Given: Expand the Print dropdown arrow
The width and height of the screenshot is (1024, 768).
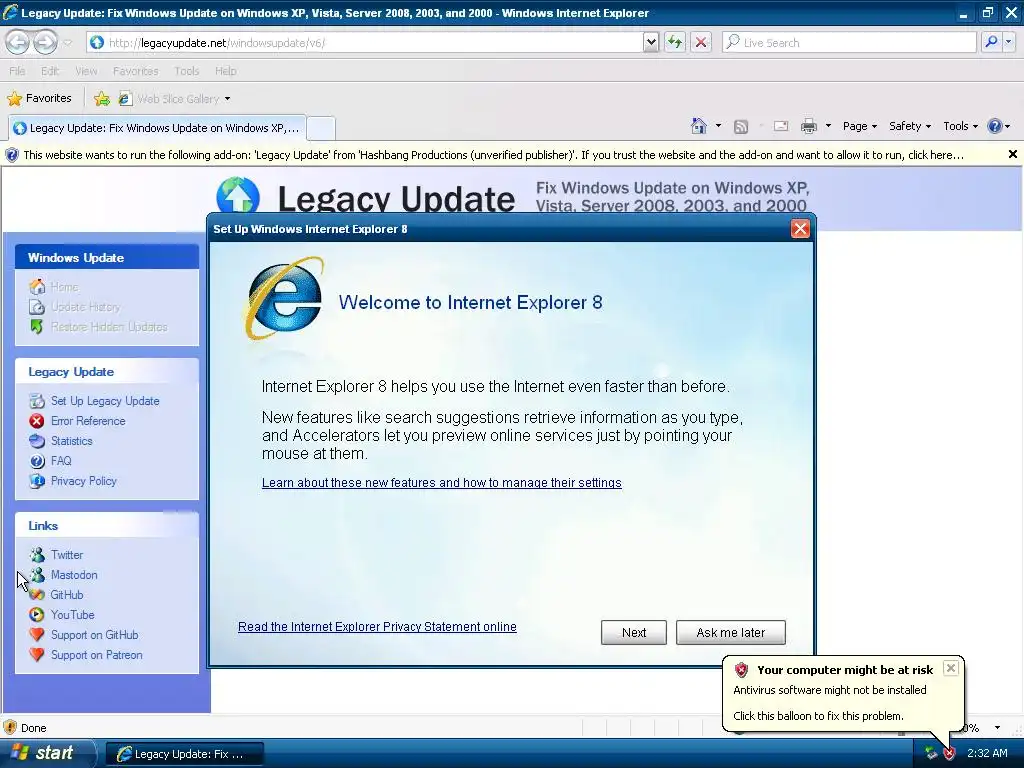Looking at the screenshot, I should click(828, 126).
